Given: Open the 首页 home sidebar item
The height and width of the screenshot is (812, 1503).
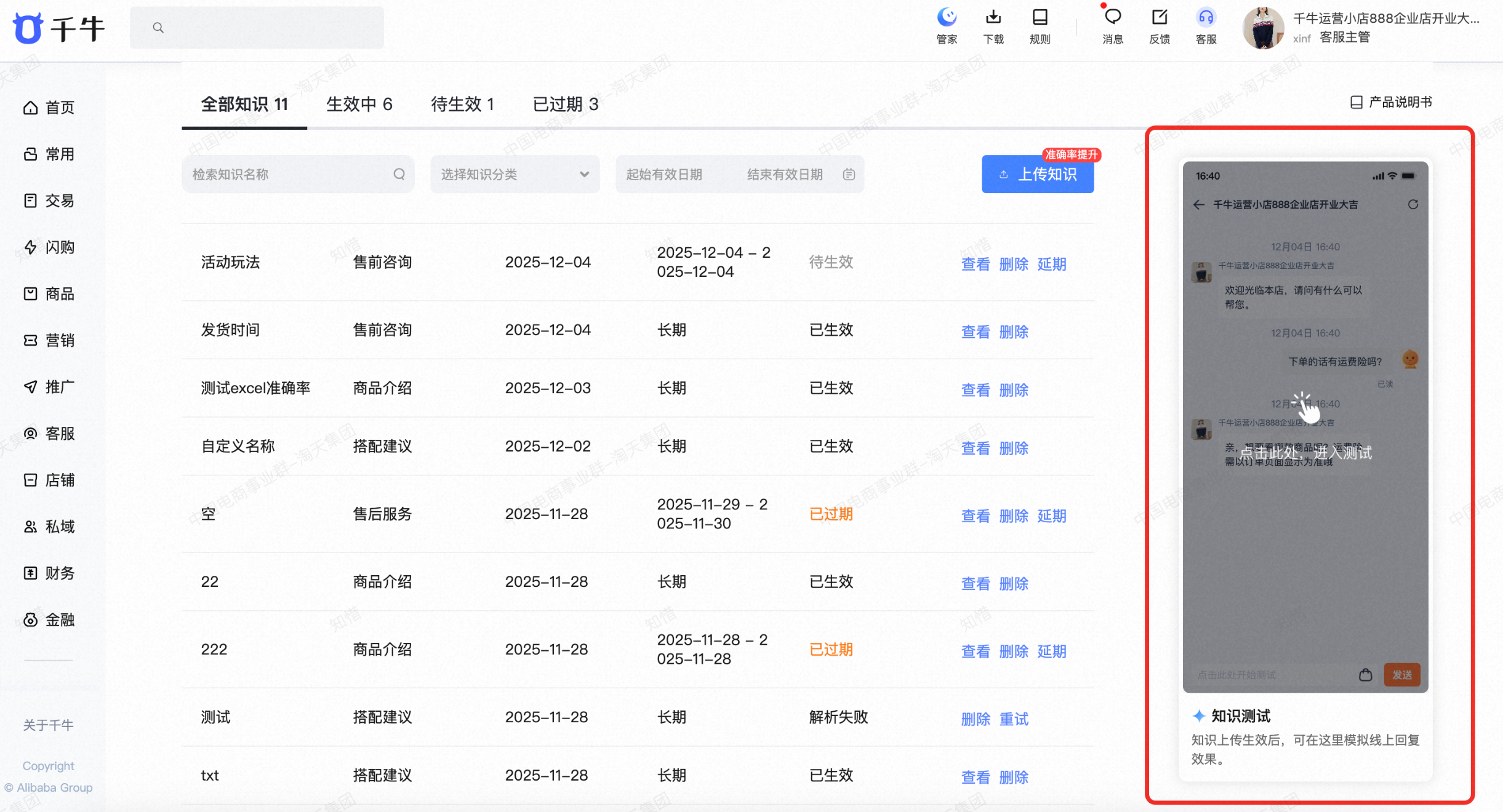Looking at the screenshot, I should pos(49,108).
